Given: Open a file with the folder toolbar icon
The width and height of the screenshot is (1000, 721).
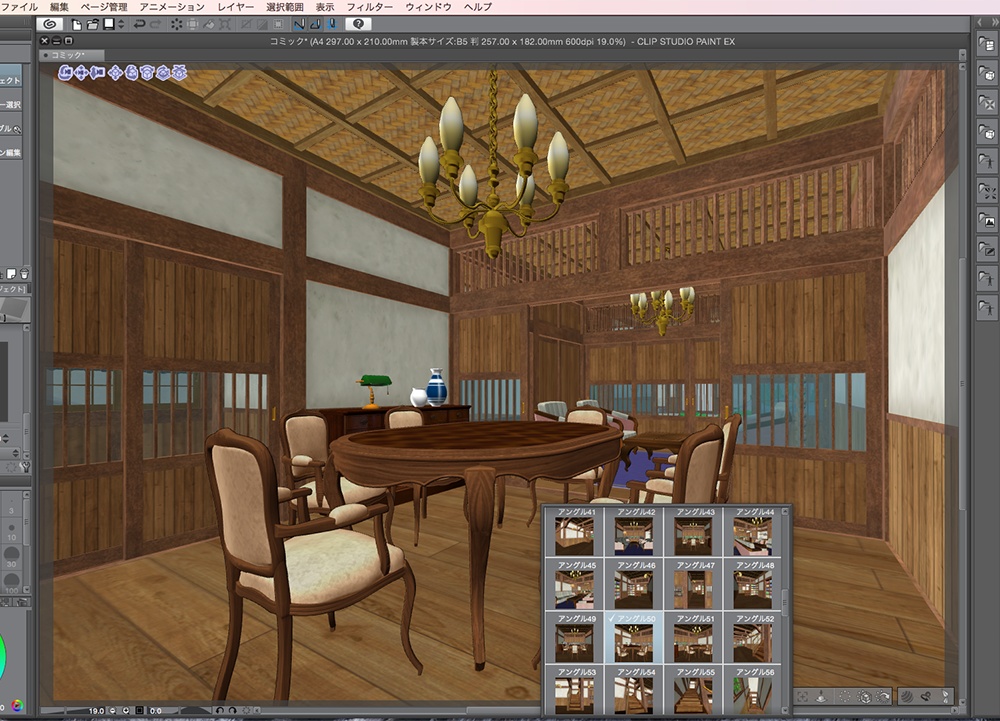Looking at the screenshot, I should coord(91,25).
